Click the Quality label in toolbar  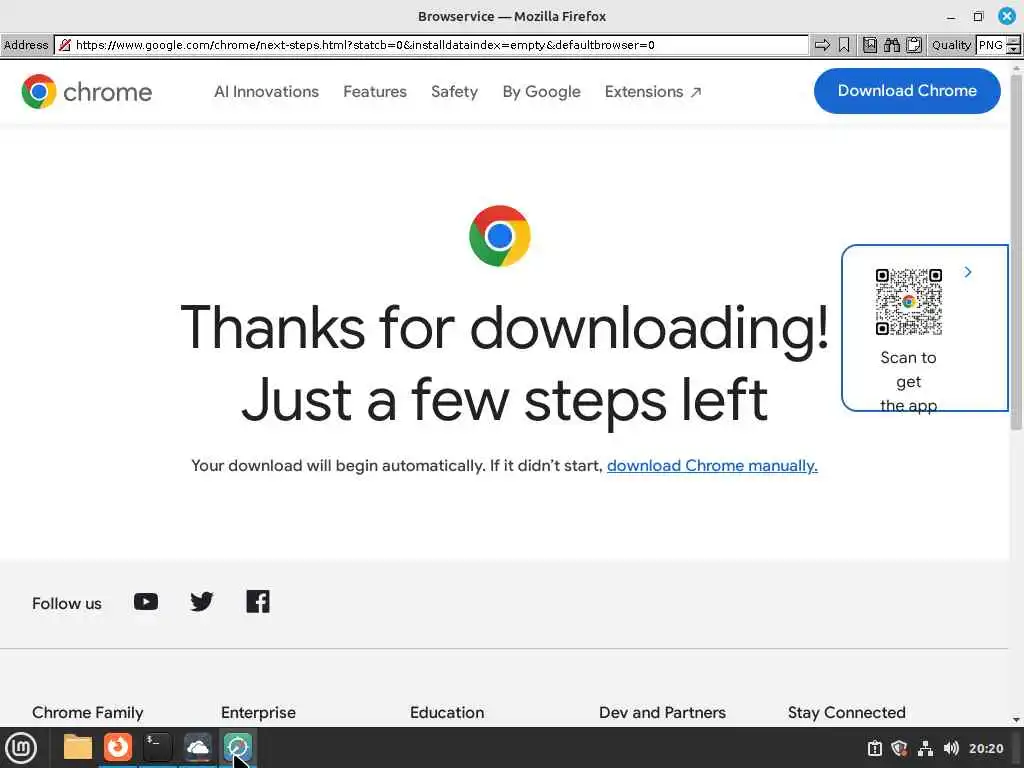click(x=951, y=45)
